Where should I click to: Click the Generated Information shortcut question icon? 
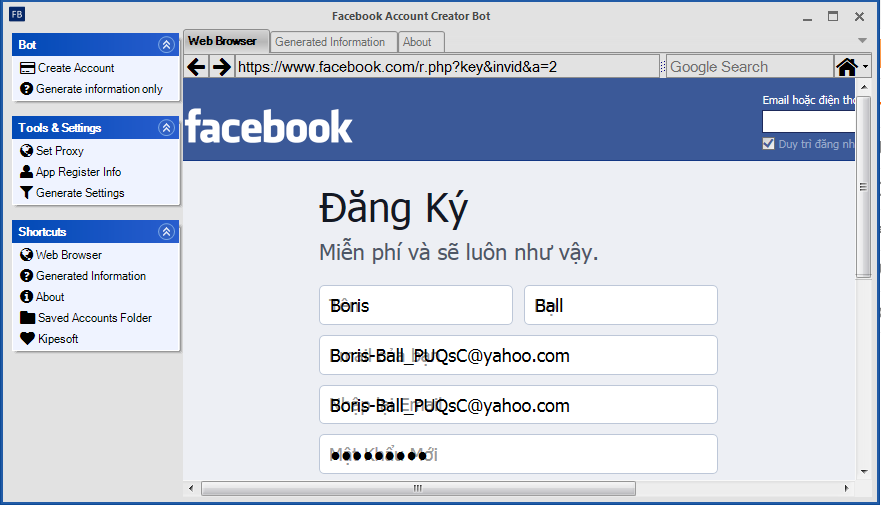26,276
